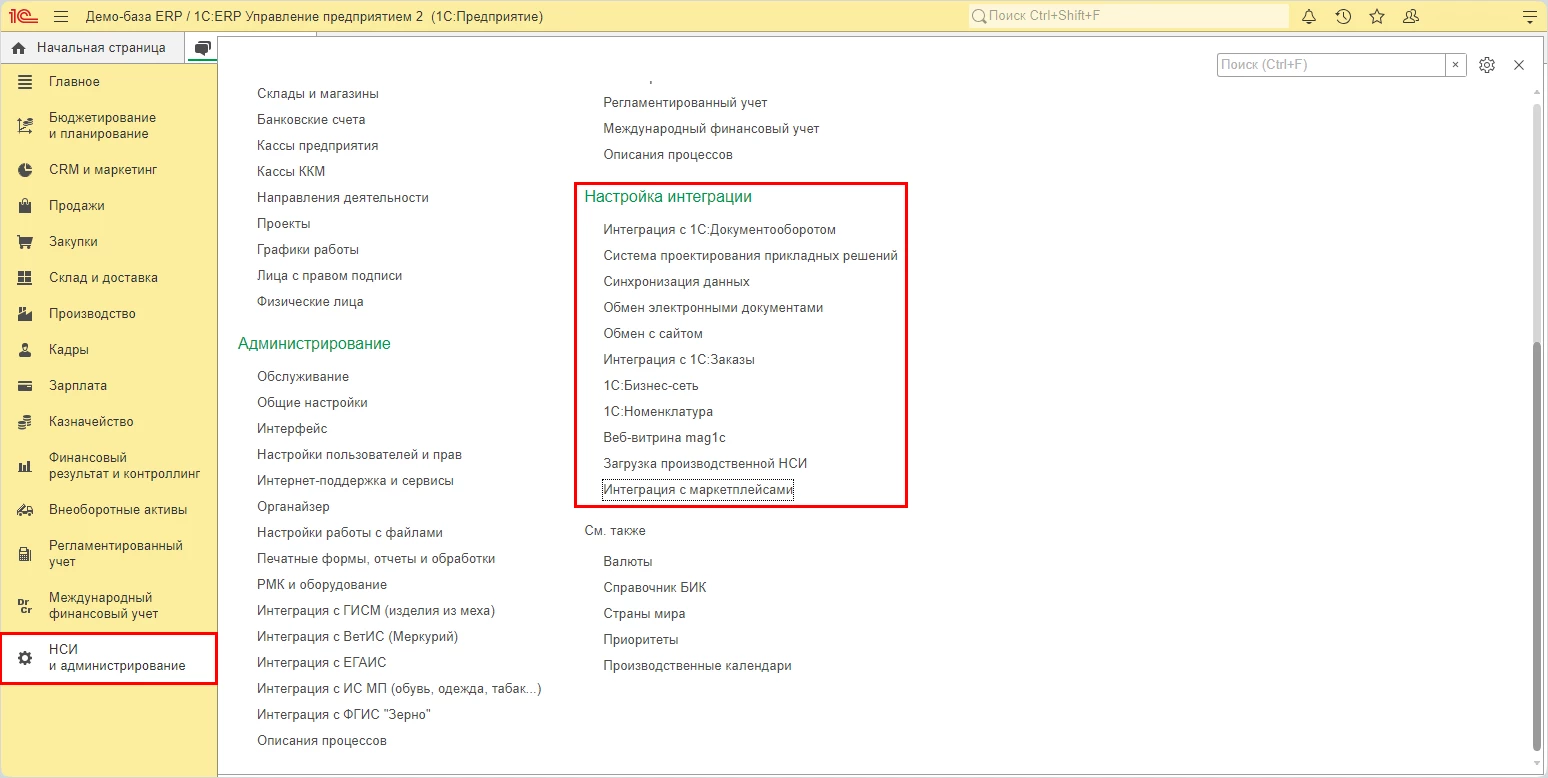The image size is (1548, 778).
Task: Click the user profile icon
Action: [1411, 17]
